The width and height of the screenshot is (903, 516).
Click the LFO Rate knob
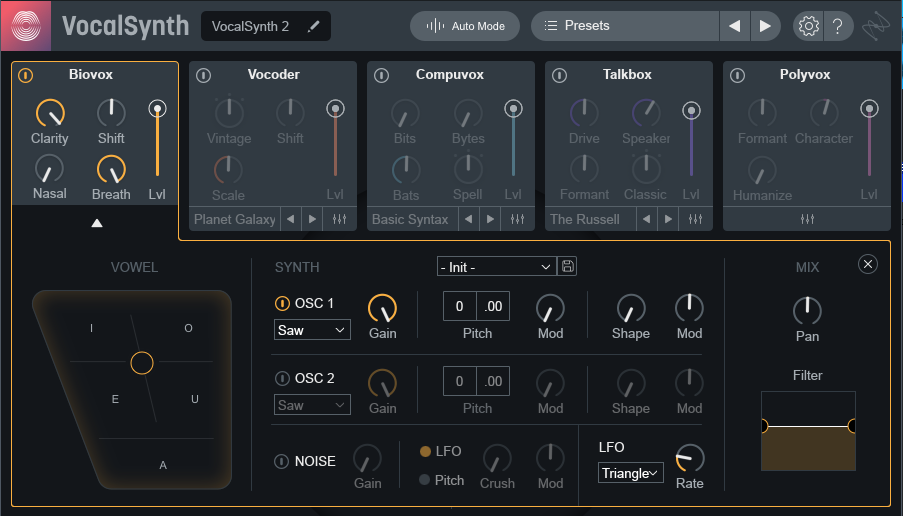[x=690, y=458]
